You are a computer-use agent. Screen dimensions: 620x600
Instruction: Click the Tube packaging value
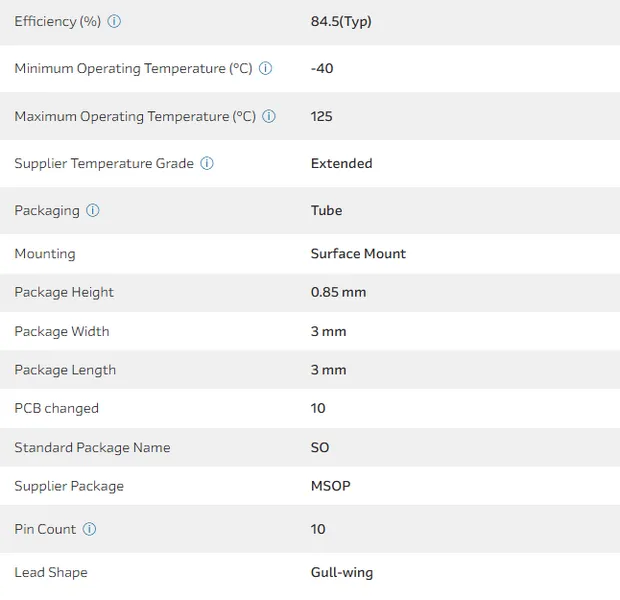click(326, 210)
